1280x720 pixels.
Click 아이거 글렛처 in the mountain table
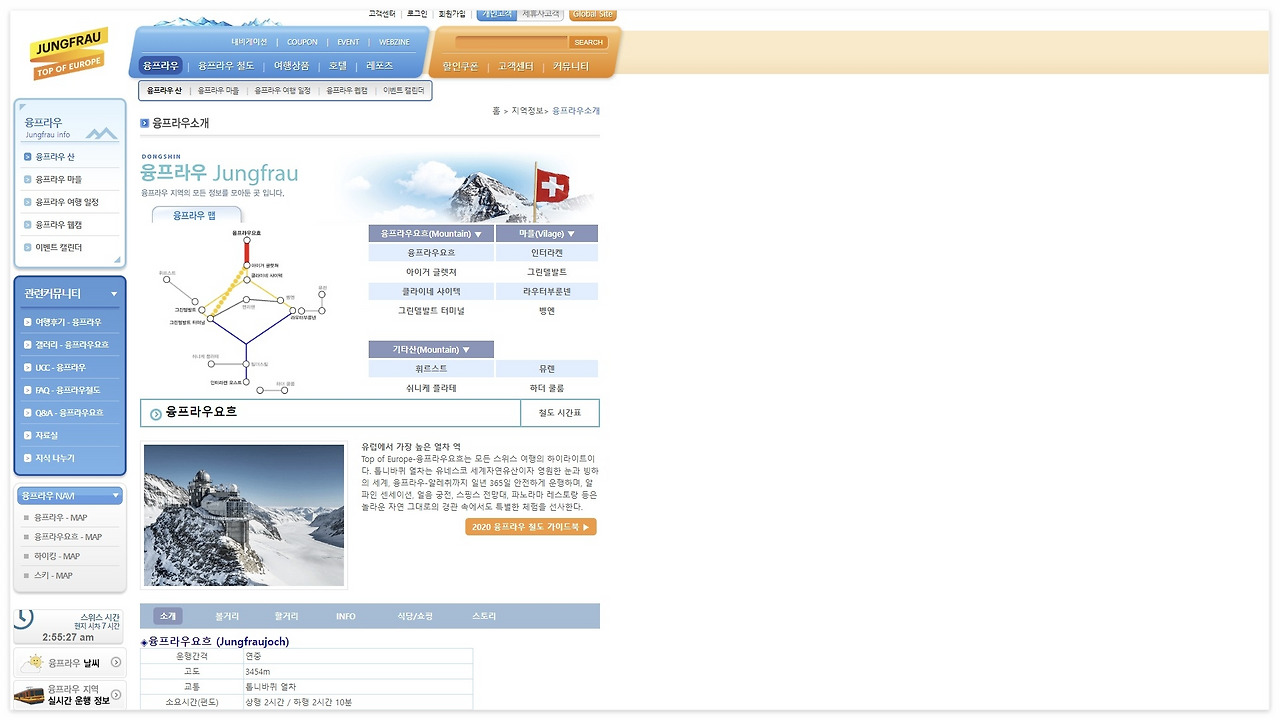431,272
